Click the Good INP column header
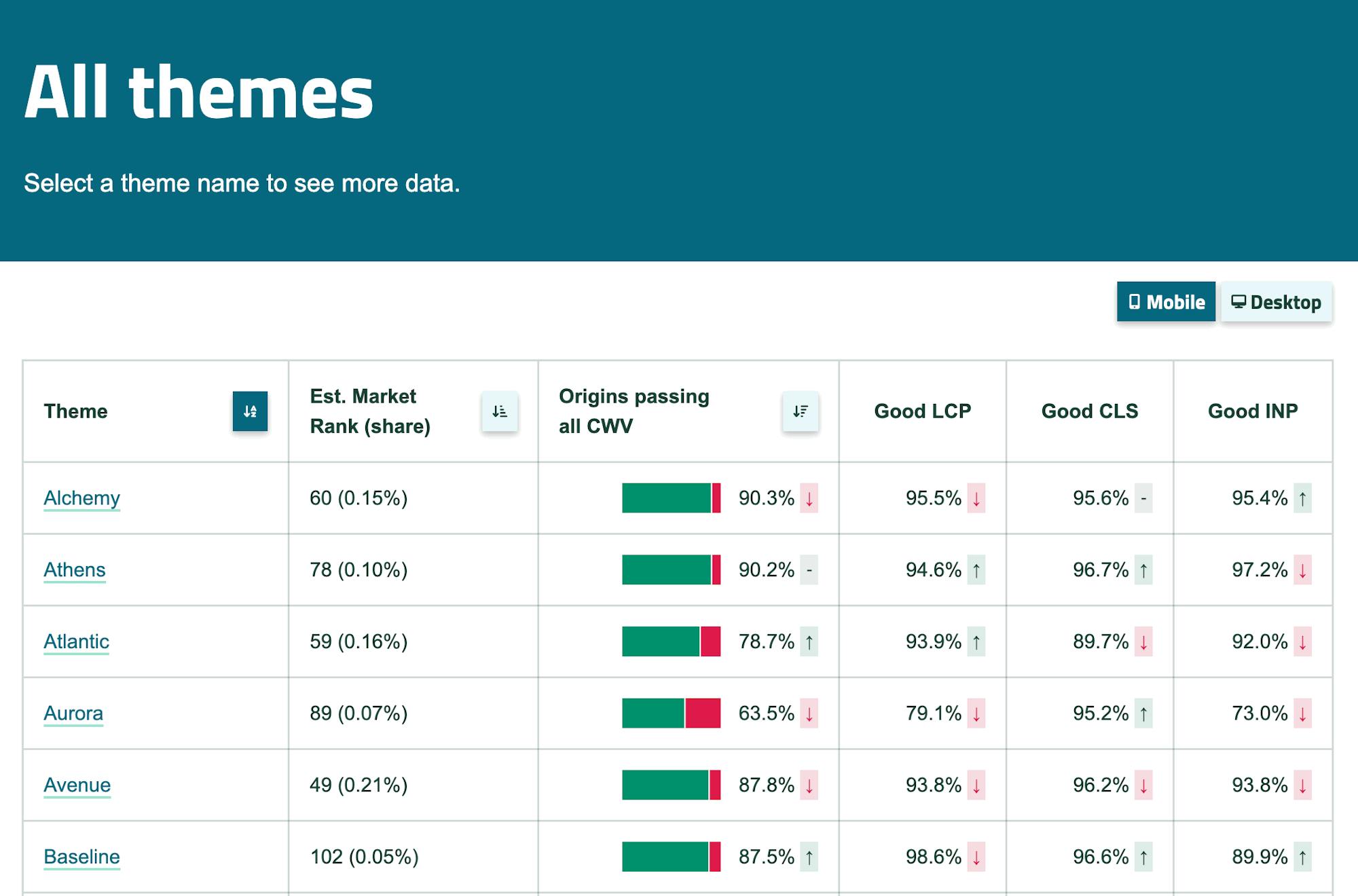 click(1253, 410)
